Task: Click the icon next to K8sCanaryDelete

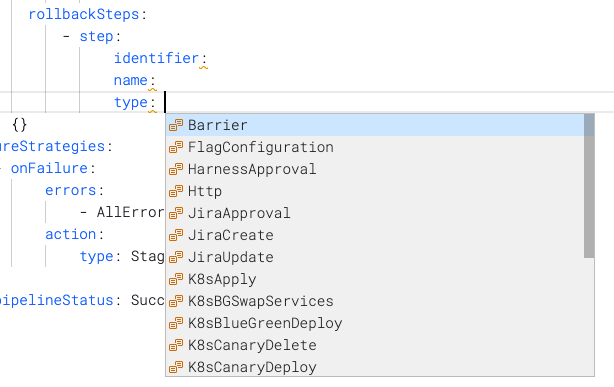Action: 176,345
